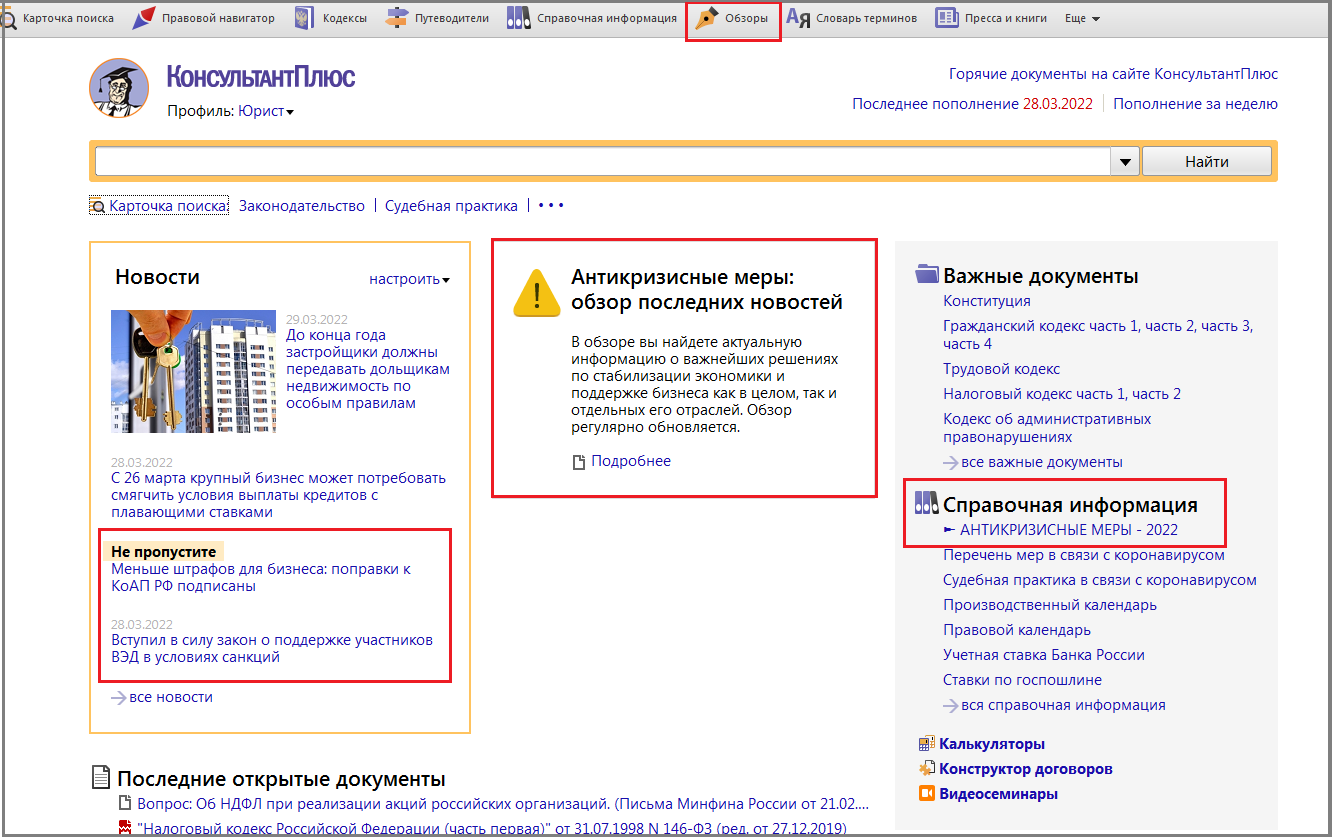Image resolution: width=1332 pixels, height=837 pixels.
Task: Open Производственный календарь
Action: tap(1050, 605)
